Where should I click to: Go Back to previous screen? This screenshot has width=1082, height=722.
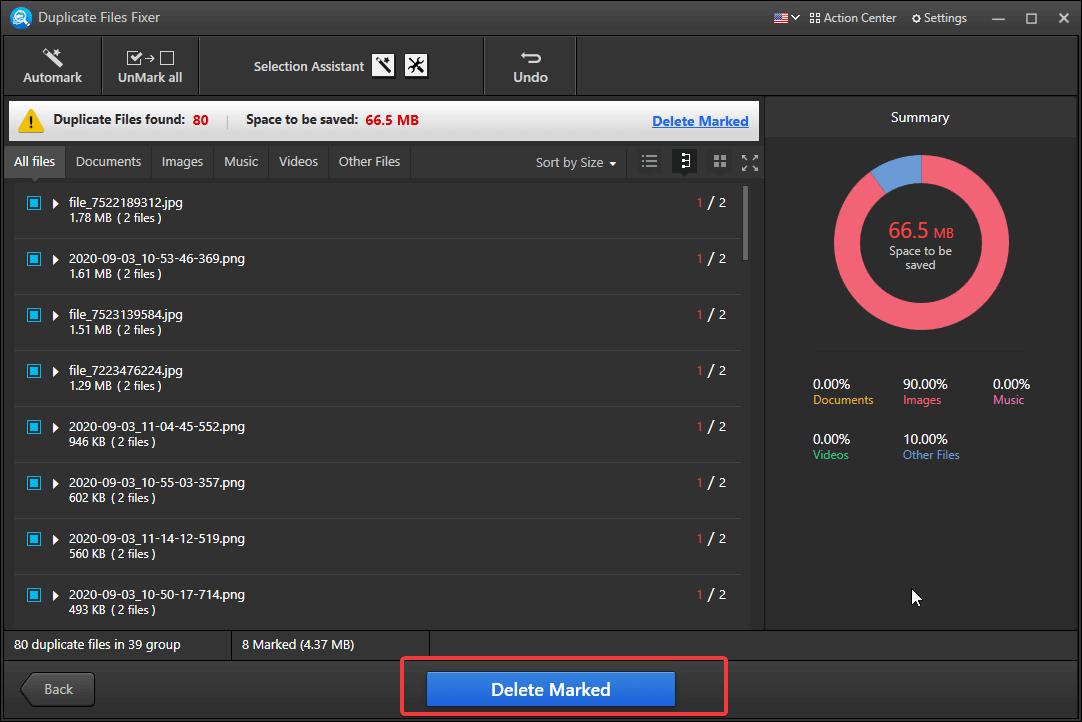[x=58, y=689]
